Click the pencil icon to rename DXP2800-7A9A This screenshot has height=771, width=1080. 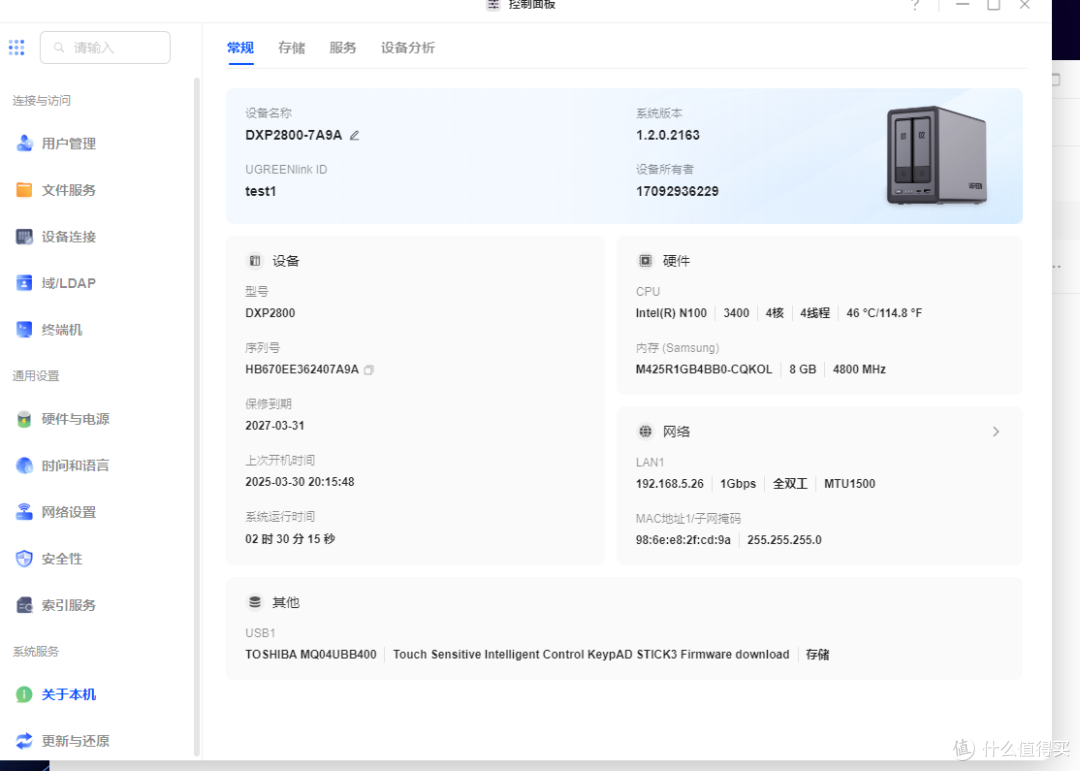[x=354, y=135]
